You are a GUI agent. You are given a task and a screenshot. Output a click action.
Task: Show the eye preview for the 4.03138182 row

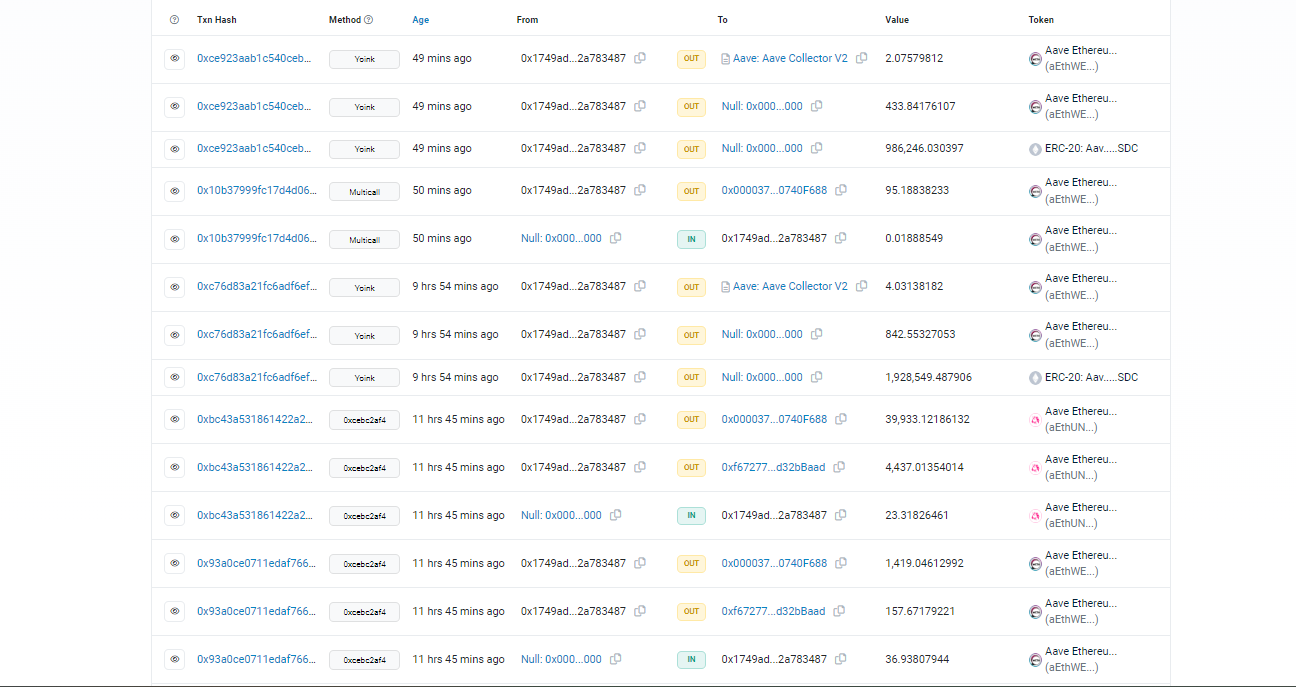pos(175,287)
